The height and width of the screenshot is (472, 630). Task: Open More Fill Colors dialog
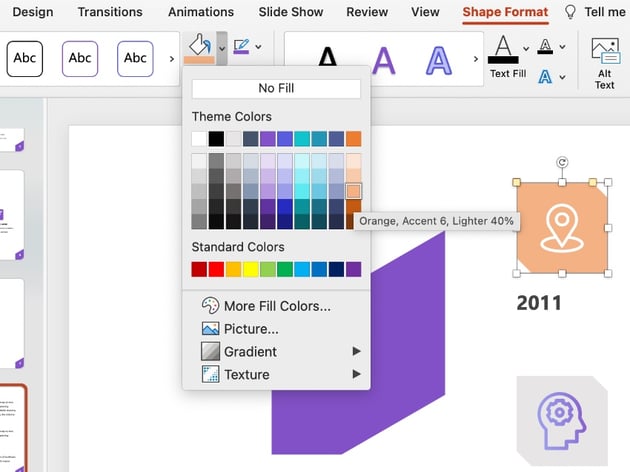coord(276,306)
